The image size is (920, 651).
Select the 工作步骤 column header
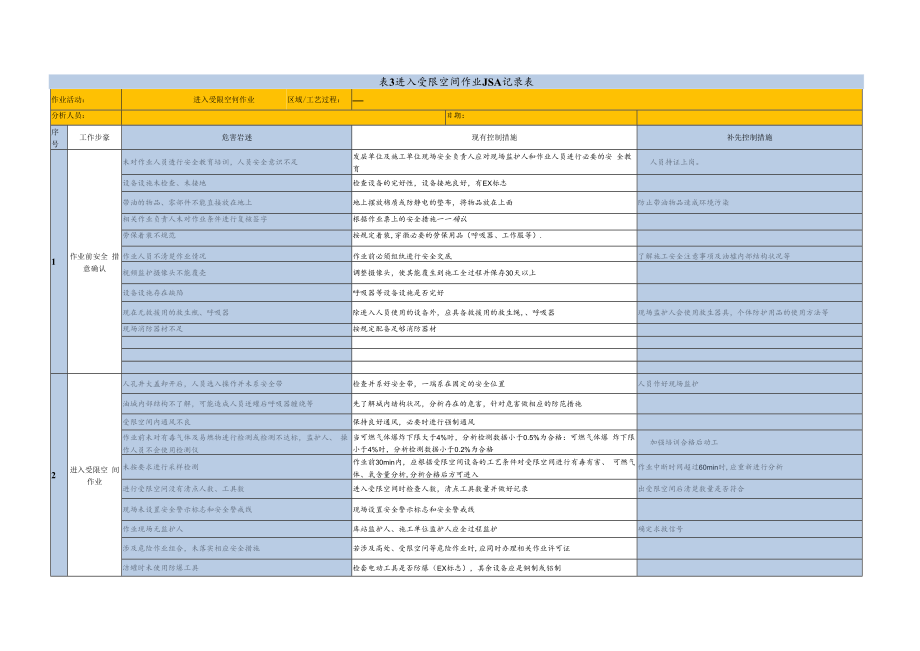point(95,137)
